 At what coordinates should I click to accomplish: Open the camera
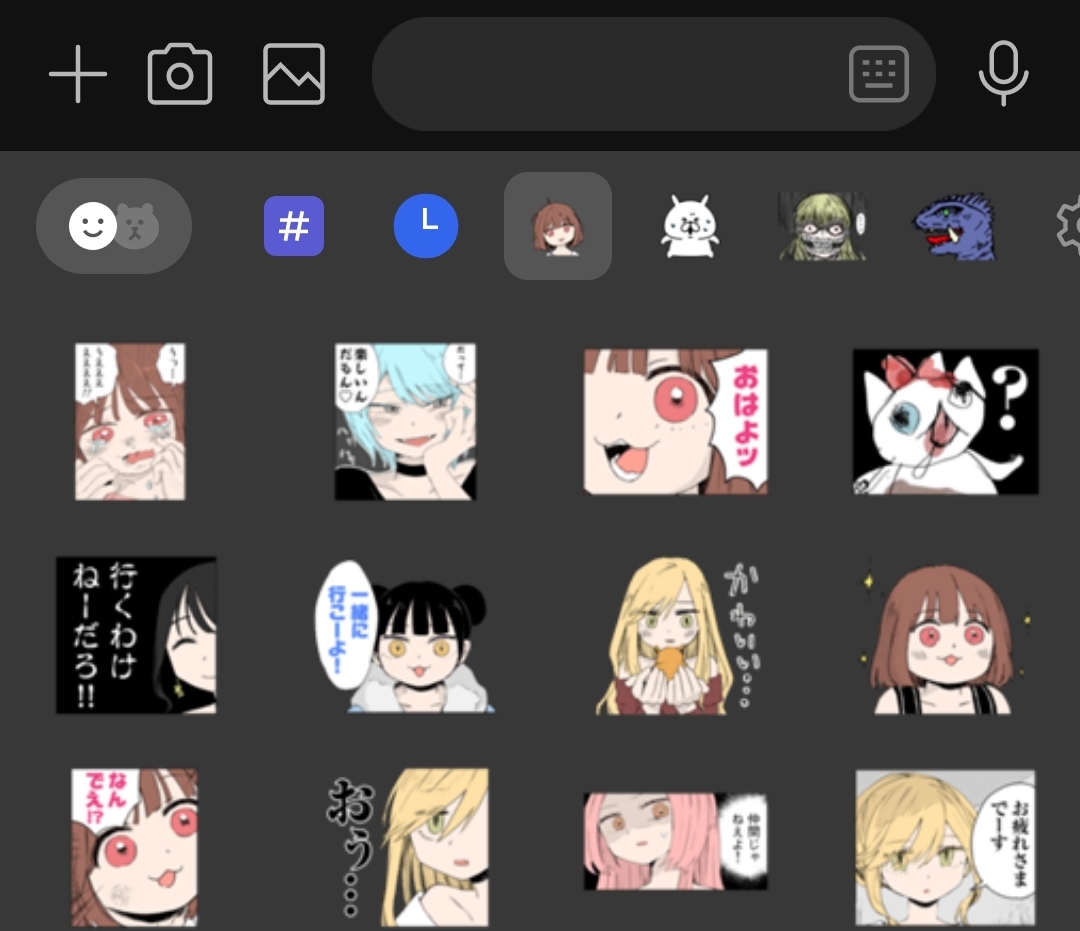pos(180,74)
